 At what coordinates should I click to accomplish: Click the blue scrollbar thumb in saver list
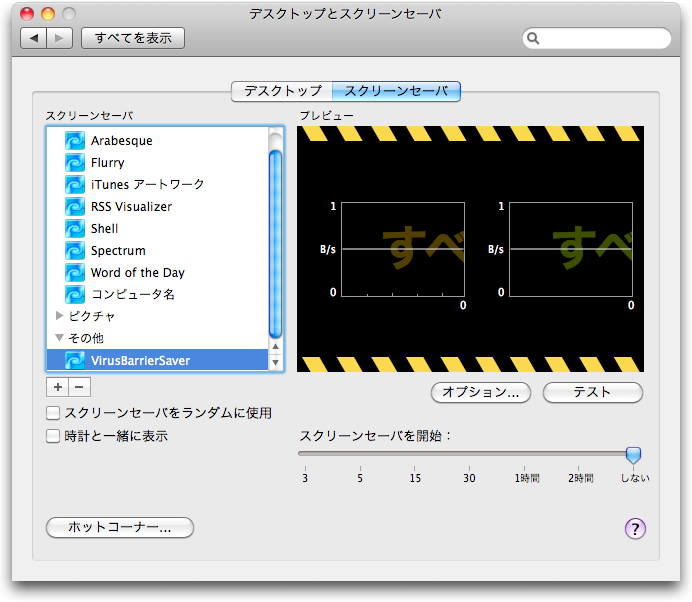click(x=275, y=244)
